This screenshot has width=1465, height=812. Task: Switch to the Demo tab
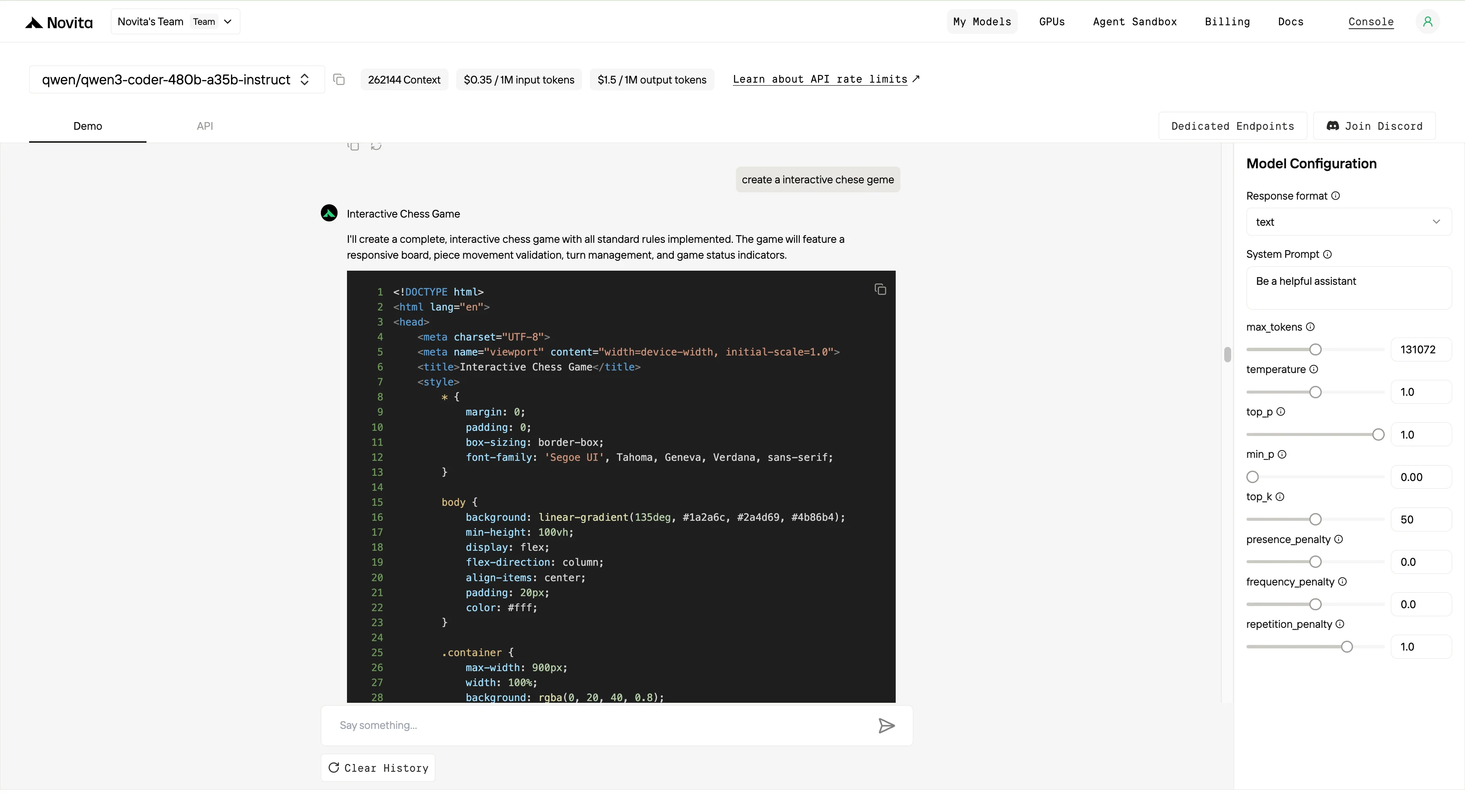point(87,126)
